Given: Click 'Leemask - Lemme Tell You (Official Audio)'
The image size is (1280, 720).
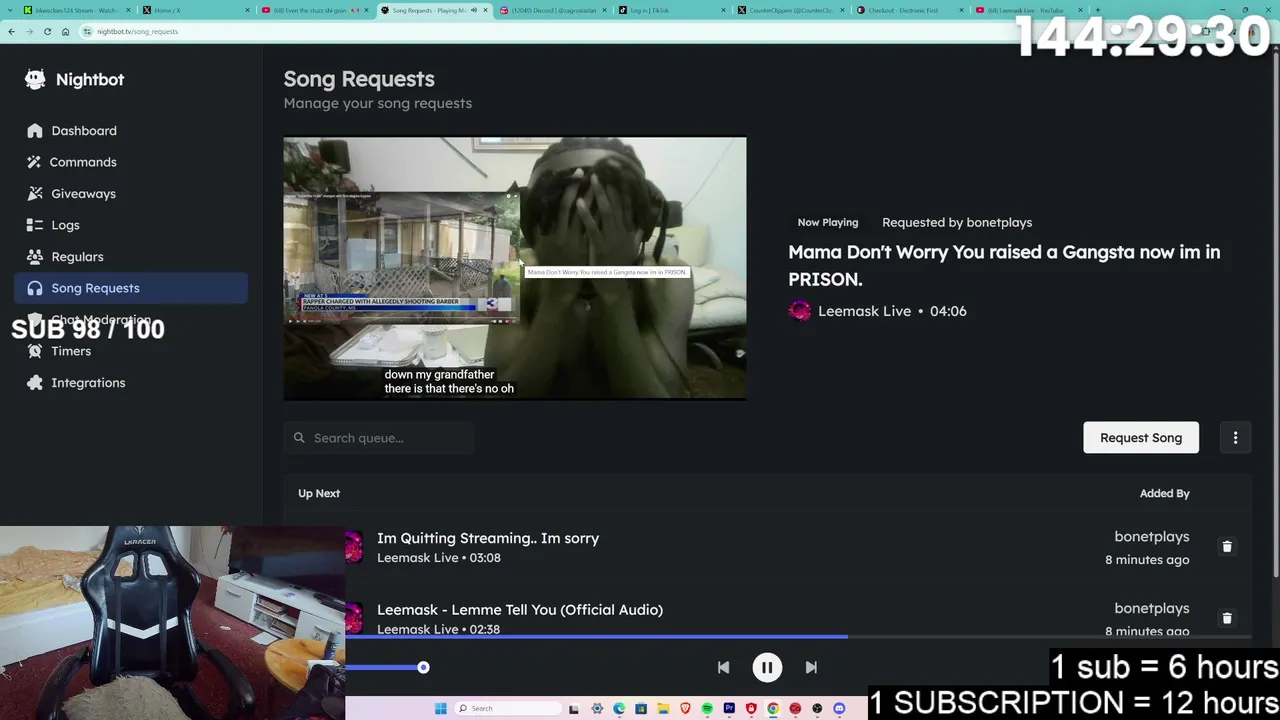Looking at the screenshot, I should (x=520, y=609).
